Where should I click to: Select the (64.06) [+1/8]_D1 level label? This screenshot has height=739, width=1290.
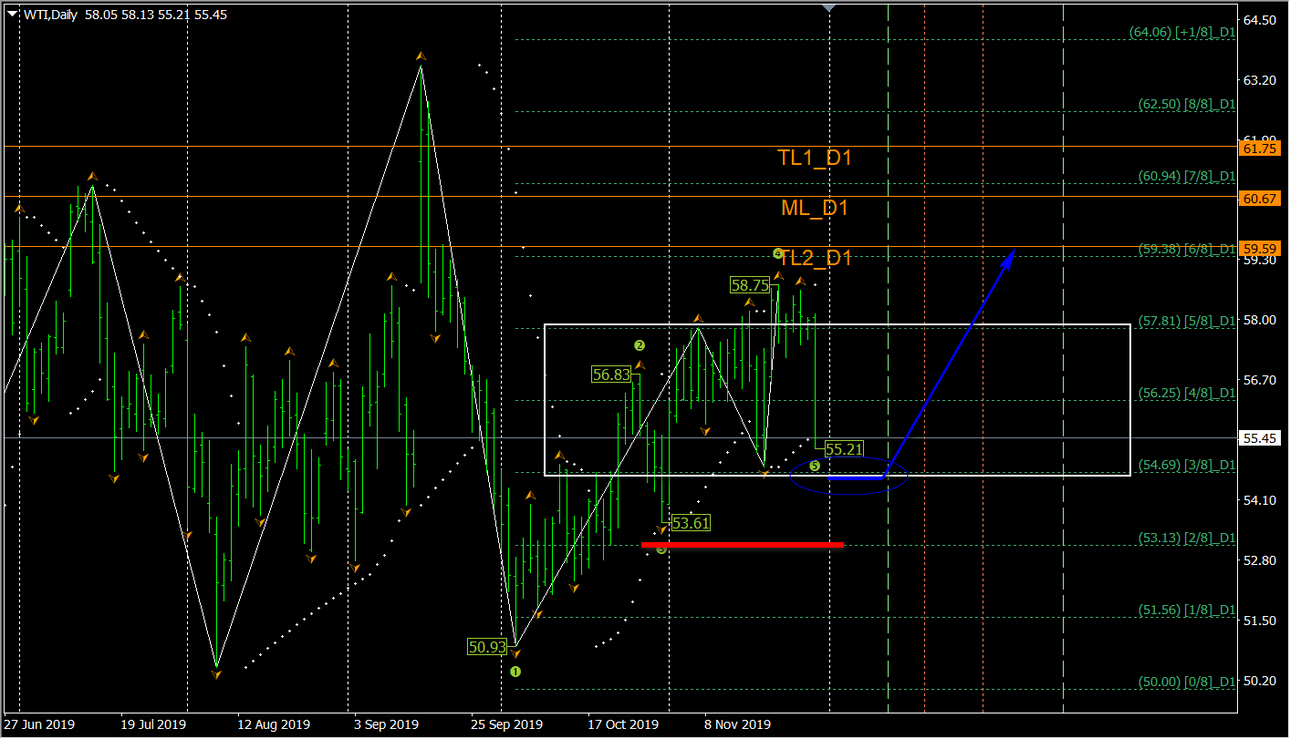pos(1183,32)
